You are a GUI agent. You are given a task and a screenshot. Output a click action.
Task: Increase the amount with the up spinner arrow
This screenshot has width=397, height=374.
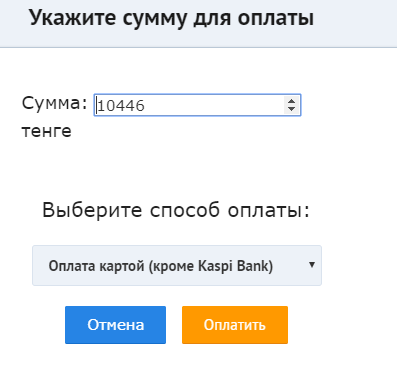click(291, 101)
